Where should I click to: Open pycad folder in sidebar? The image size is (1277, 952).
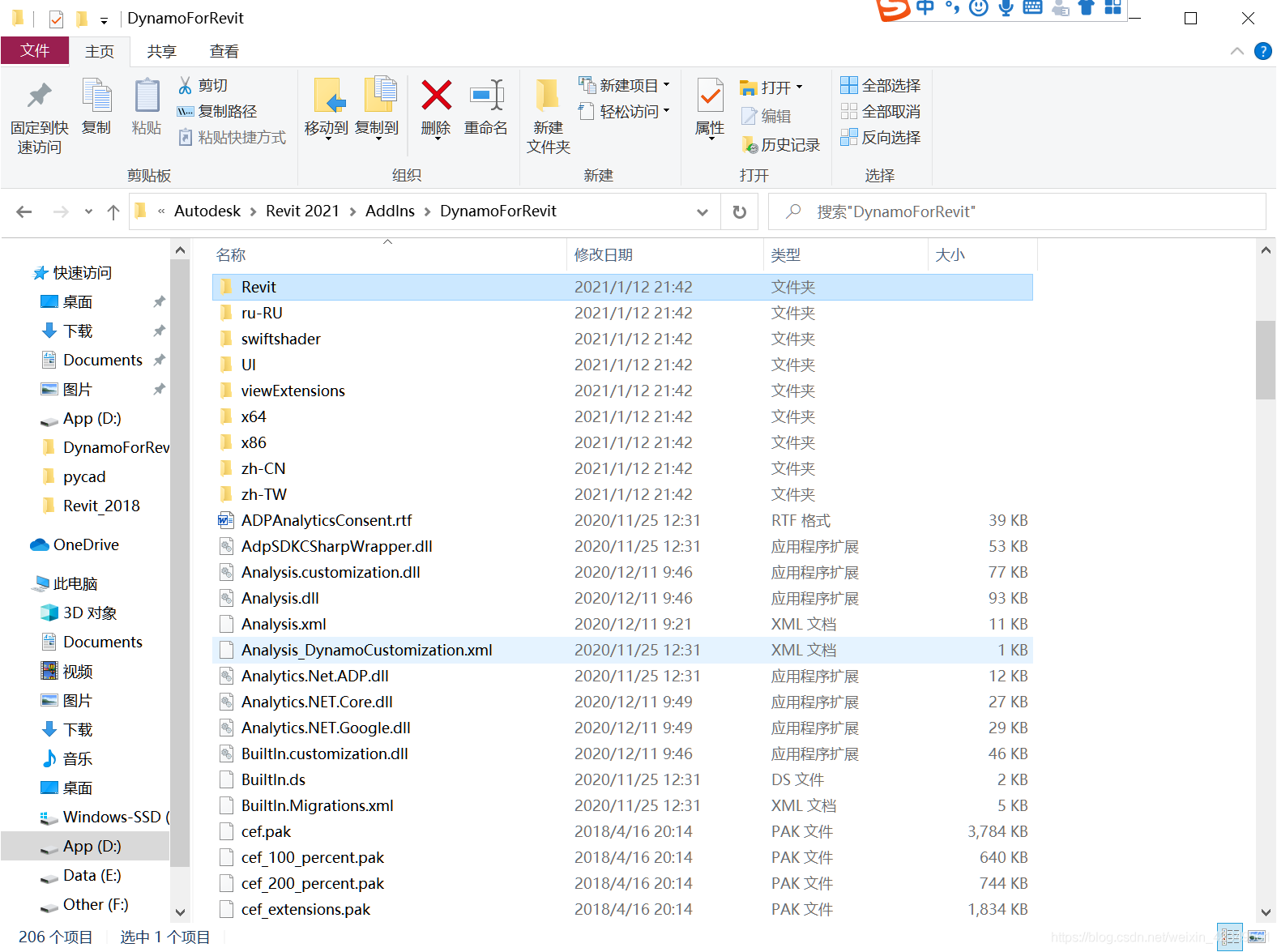(85, 476)
